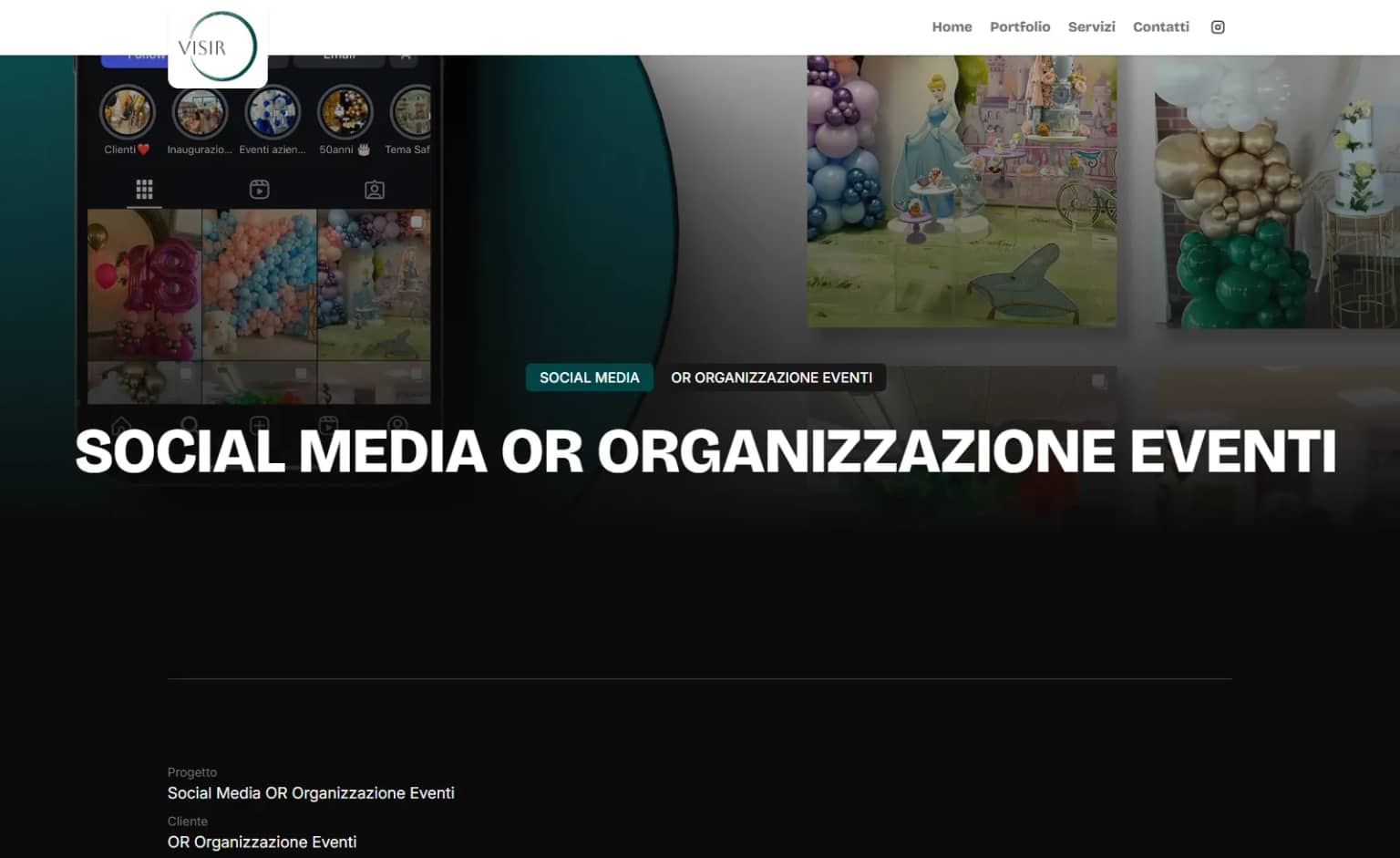Select the SOCIAL MEDIA category tag

click(x=589, y=377)
